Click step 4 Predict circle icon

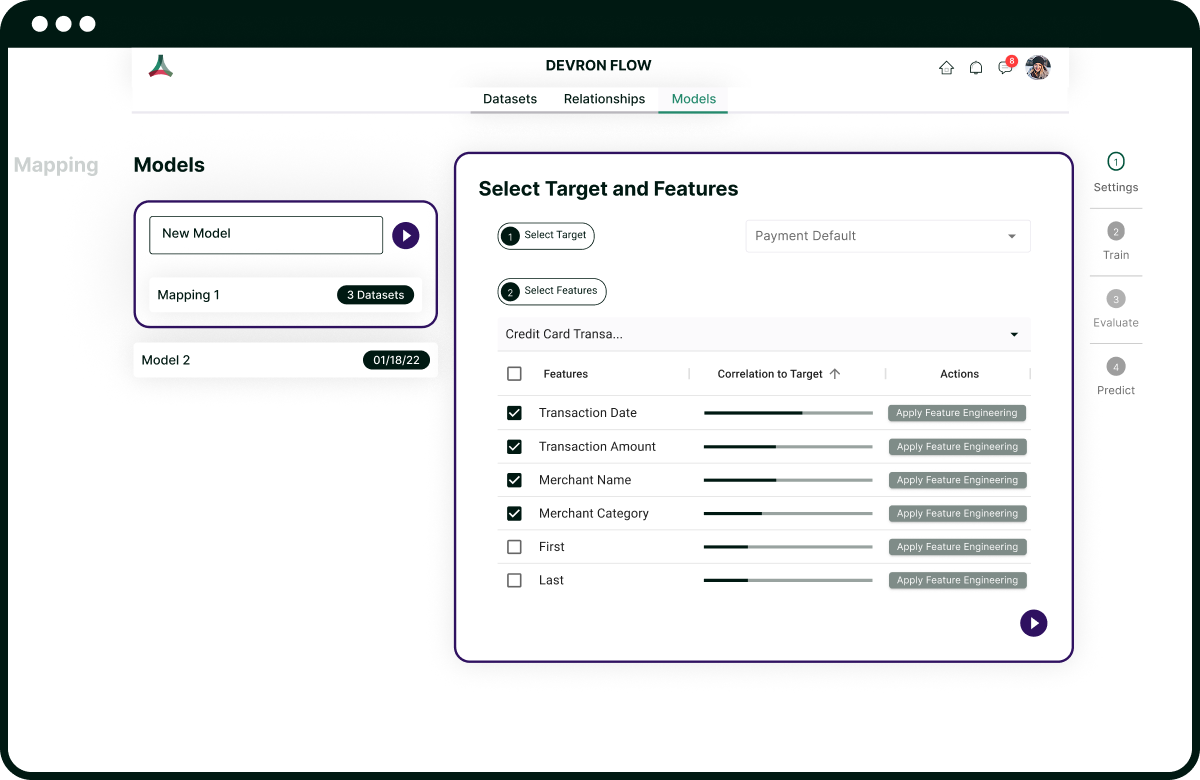tap(1116, 366)
